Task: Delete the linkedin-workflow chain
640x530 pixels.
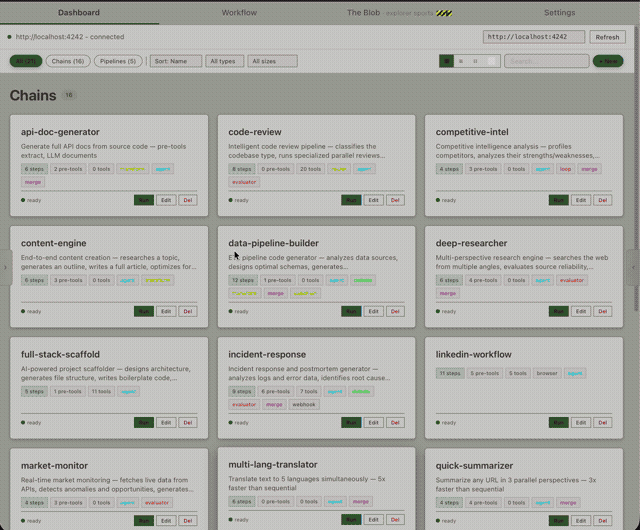Action: pyautogui.click(x=602, y=423)
